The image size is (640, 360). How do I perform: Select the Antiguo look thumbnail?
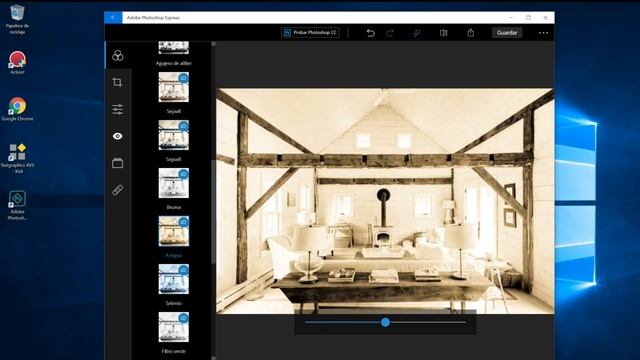[174, 231]
